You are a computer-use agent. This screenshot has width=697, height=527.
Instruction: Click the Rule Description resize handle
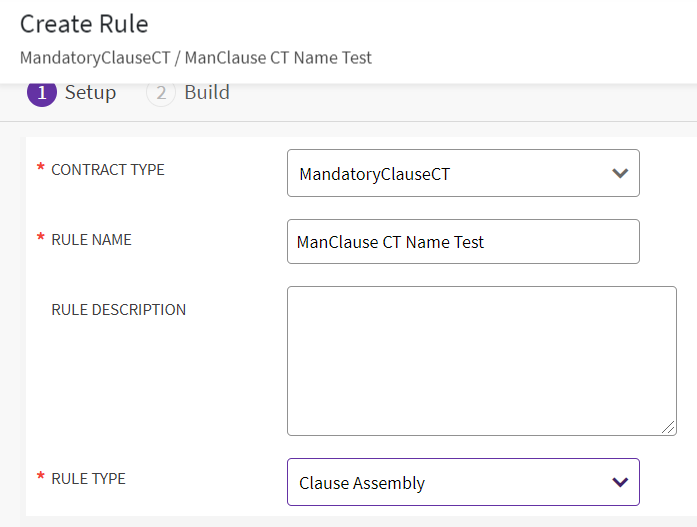tap(668, 427)
